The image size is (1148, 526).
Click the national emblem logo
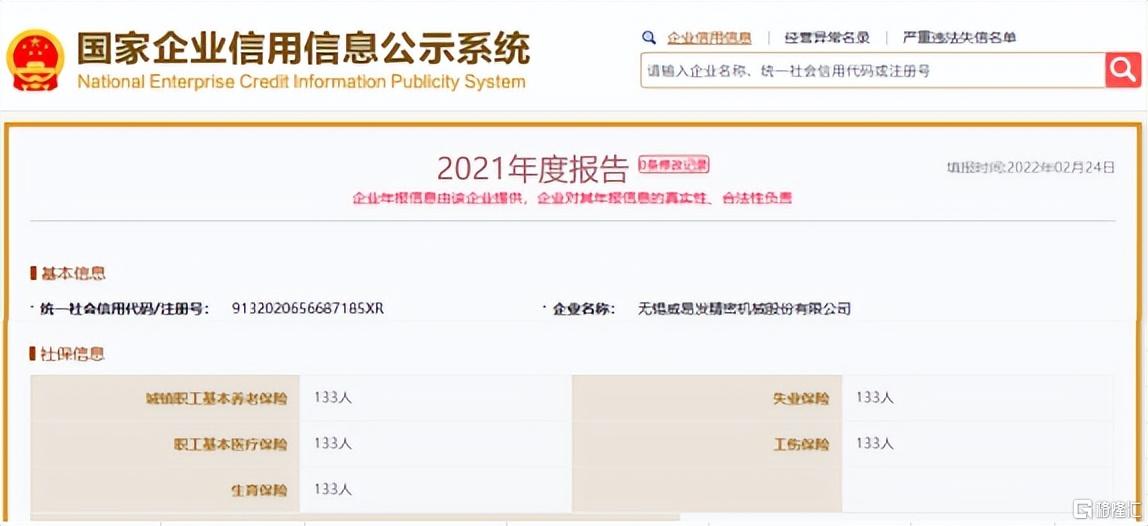(35, 61)
